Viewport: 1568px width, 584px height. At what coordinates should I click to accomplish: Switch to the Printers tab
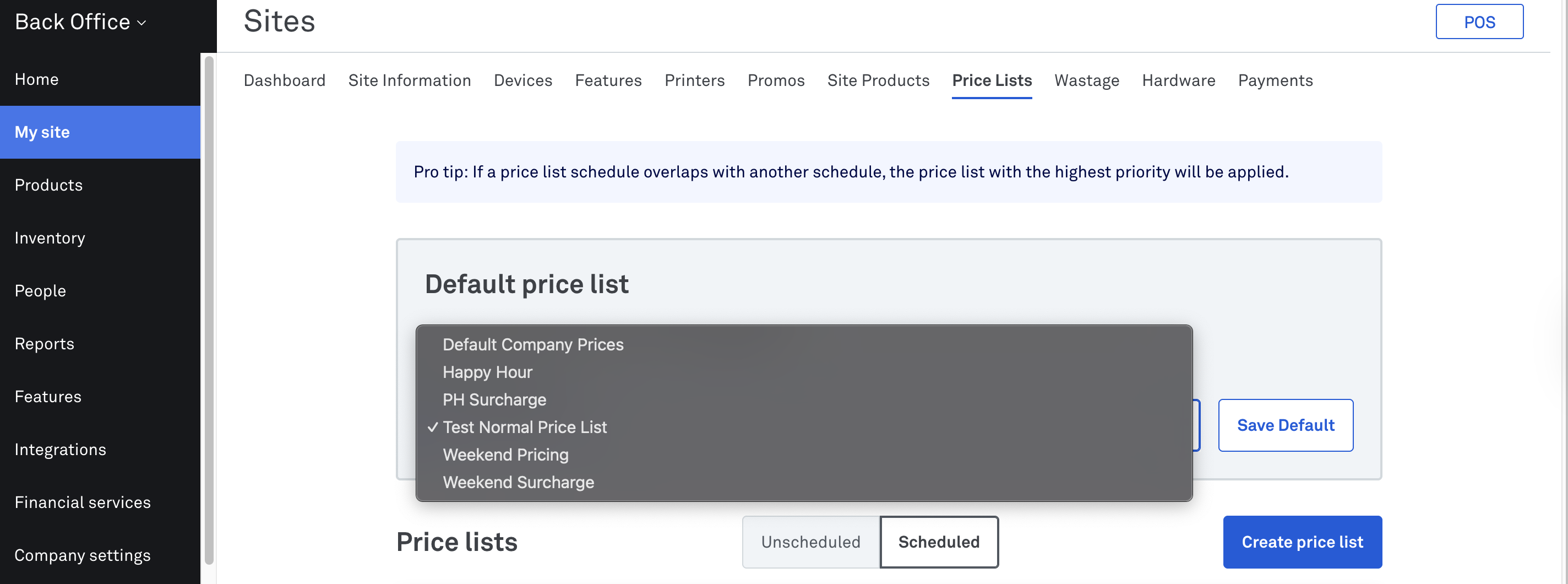pos(694,80)
